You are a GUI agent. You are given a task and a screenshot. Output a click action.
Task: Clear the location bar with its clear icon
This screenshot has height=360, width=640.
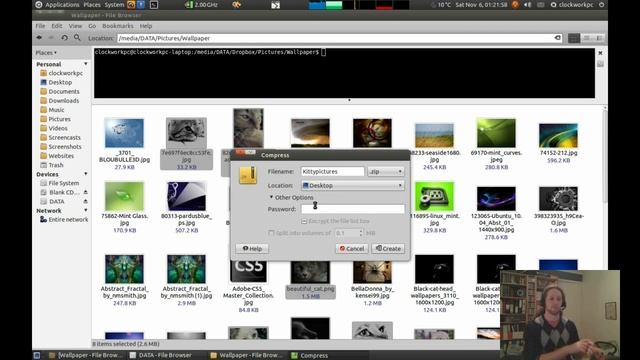click(x=557, y=38)
